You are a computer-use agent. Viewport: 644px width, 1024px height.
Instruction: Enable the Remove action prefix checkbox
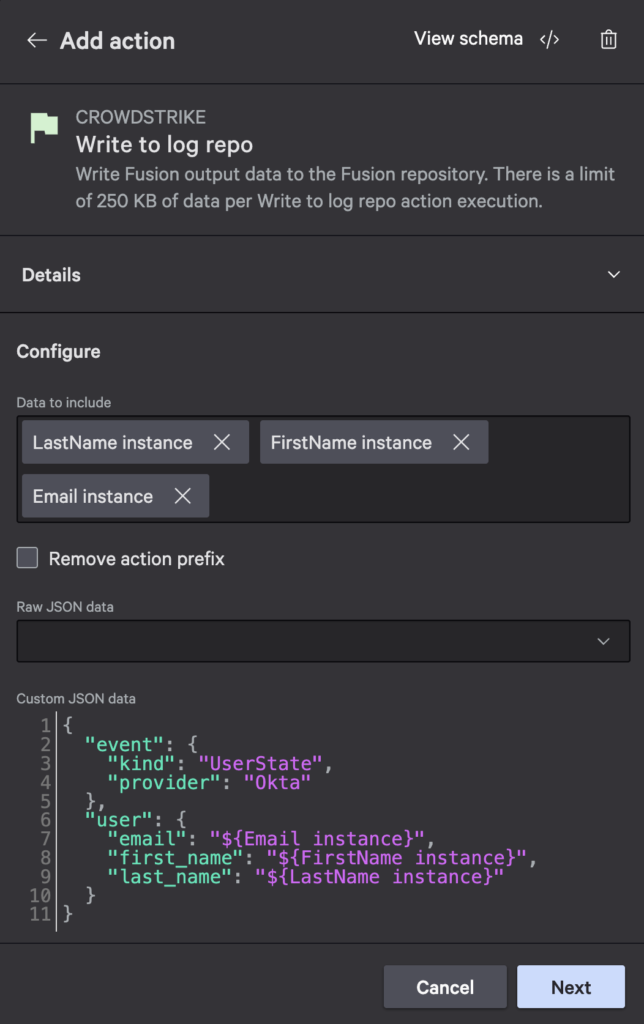click(x=28, y=559)
